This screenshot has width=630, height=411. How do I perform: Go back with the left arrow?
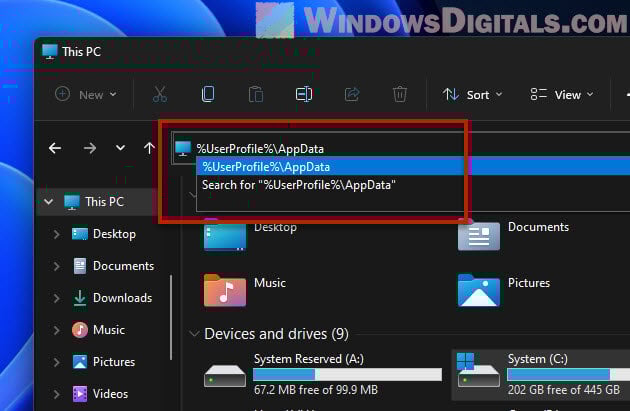click(x=55, y=148)
